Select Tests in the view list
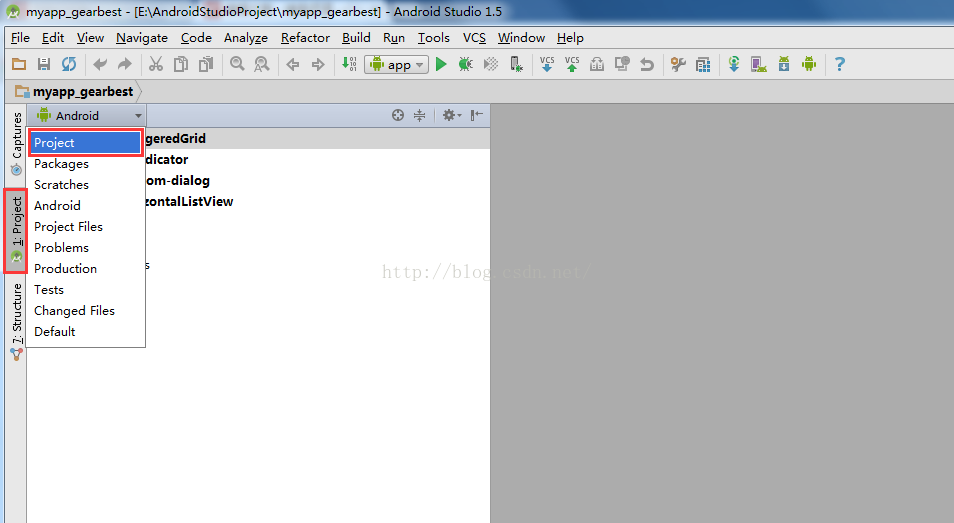This screenshot has height=523, width=954. click(x=85, y=289)
